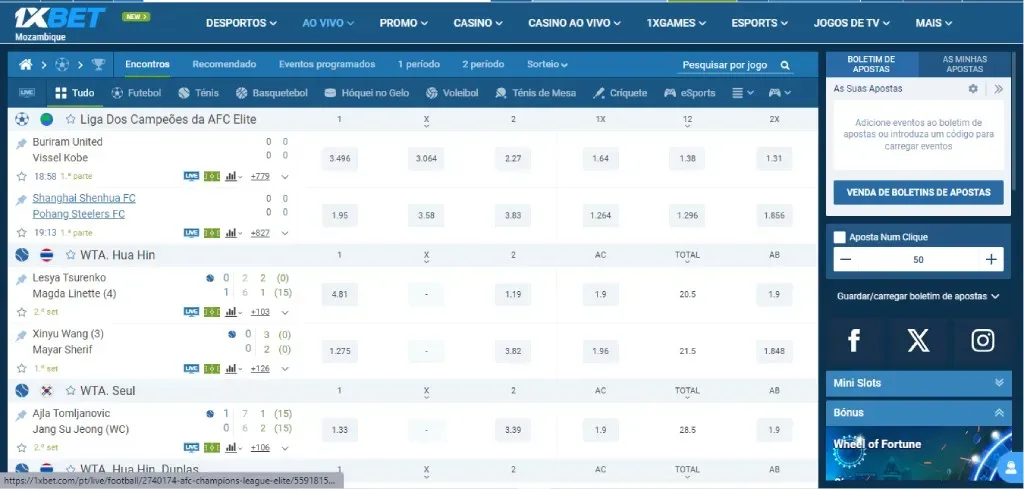The width and height of the screenshot is (1024, 489).
Task: Open bet slip settings gear icon
Action: [x=973, y=88]
